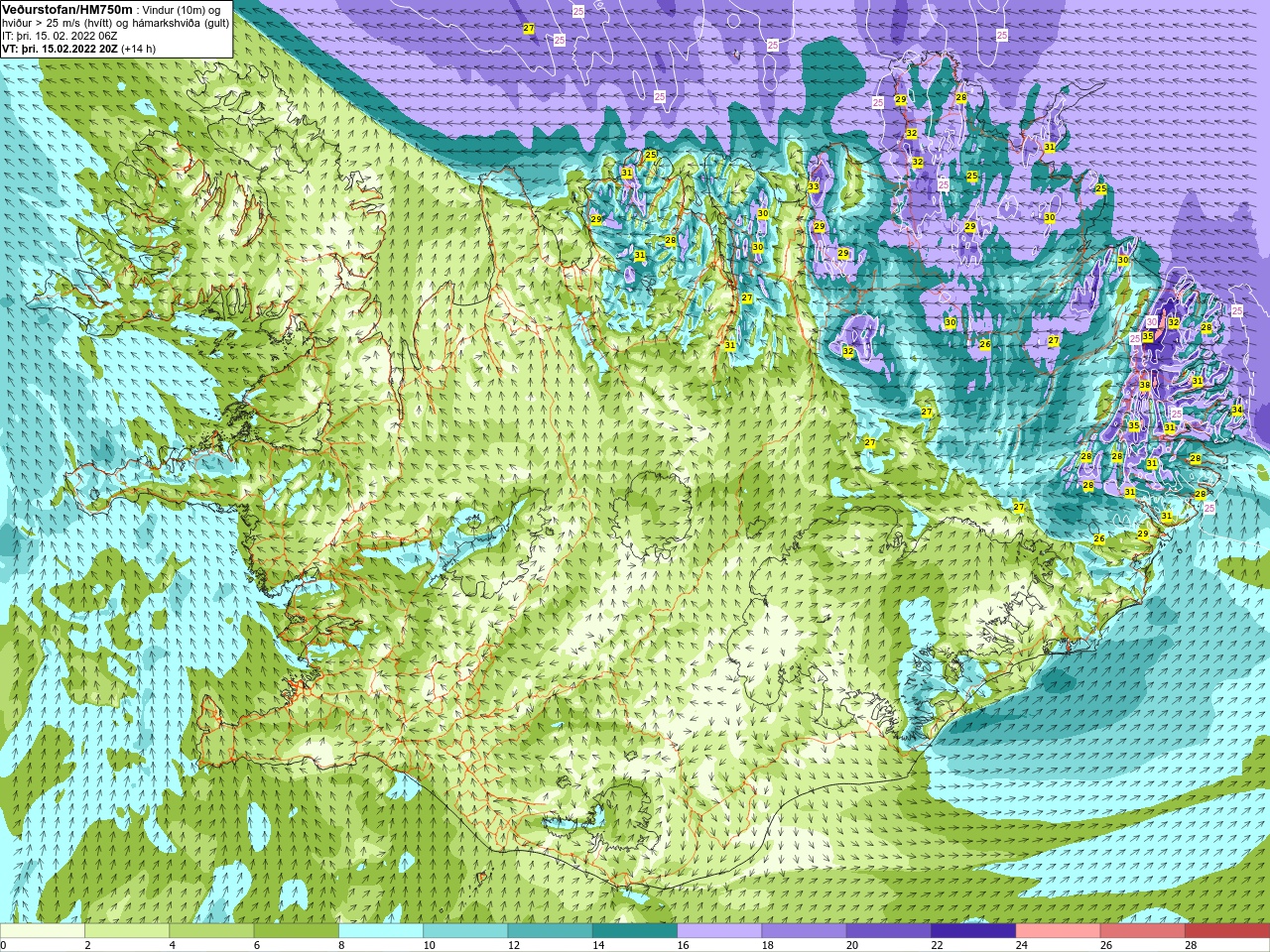Select the 26–28 m/s salmon legend swatch

coord(1142,931)
